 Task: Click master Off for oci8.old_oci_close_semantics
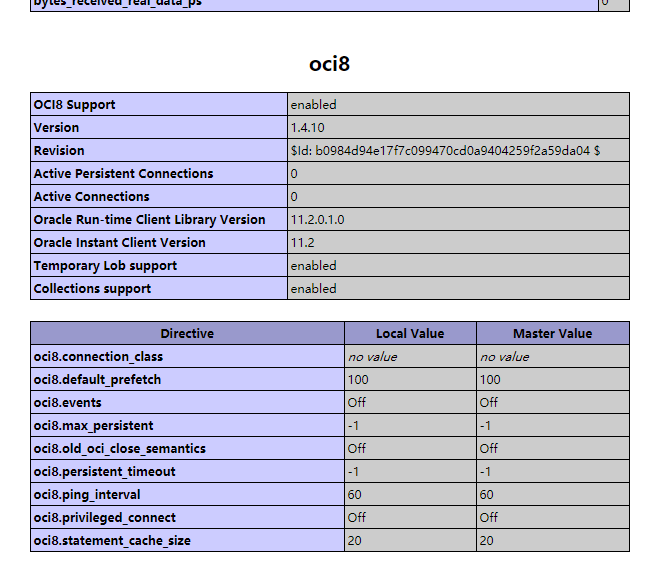[x=489, y=449]
